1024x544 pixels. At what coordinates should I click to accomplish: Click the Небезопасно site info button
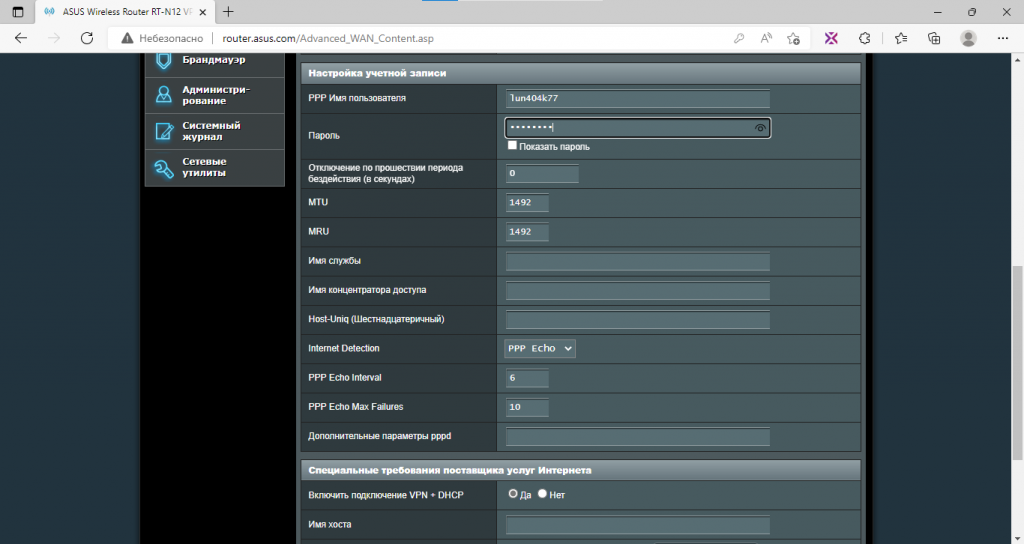[162, 39]
